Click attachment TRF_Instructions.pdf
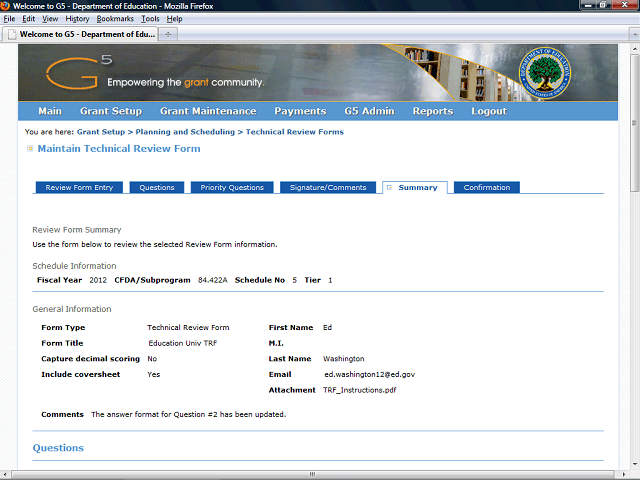The width and height of the screenshot is (640, 480). (x=360, y=390)
